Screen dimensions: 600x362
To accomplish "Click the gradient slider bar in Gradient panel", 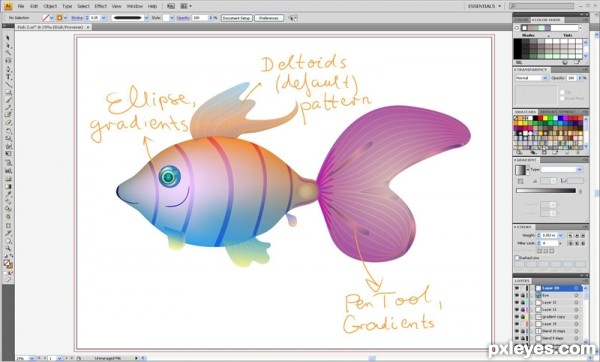I will point(546,191).
